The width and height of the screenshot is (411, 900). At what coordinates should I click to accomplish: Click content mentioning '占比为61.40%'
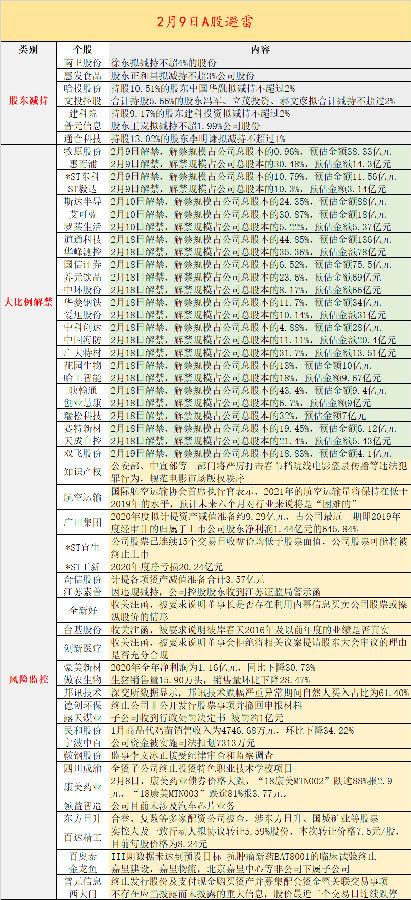(260, 693)
